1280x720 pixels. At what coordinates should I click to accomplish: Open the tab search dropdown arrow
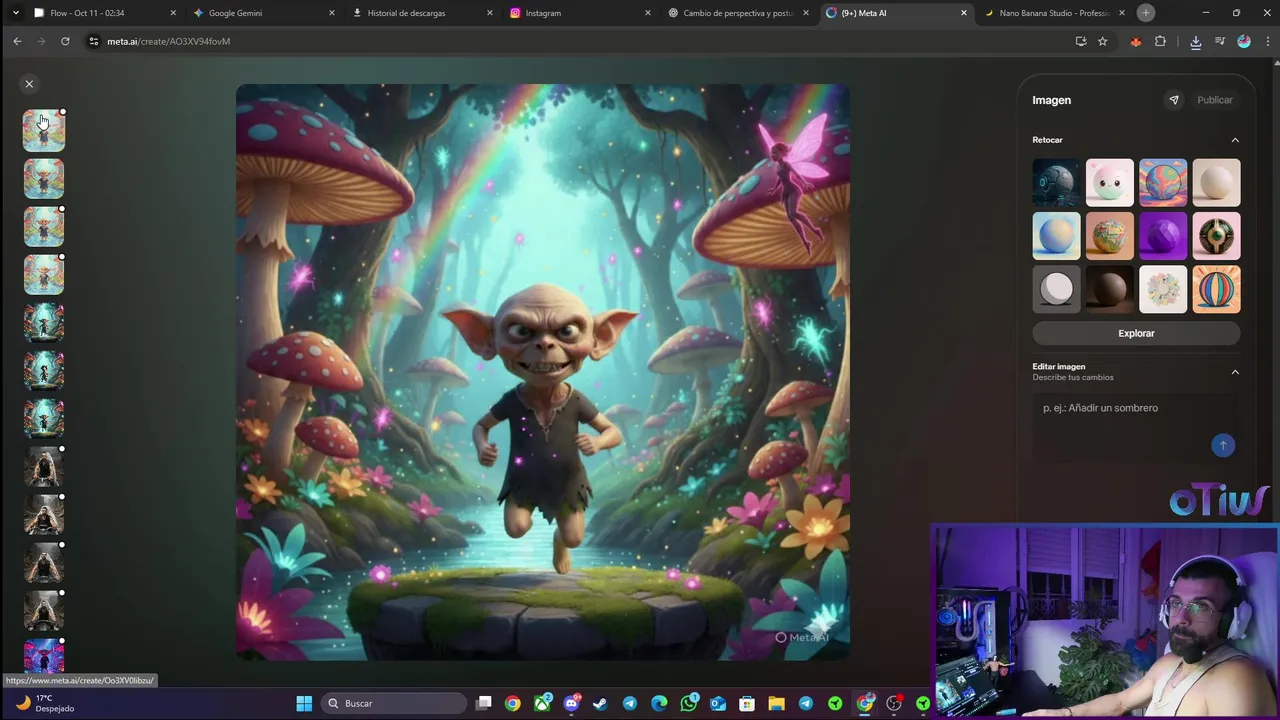click(15, 13)
